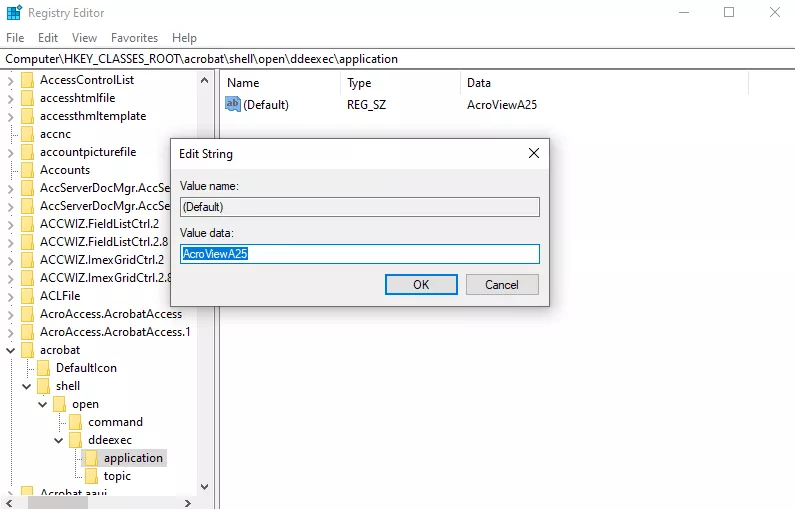Click the accesshtmlfile folder icon

coord(27,98)
